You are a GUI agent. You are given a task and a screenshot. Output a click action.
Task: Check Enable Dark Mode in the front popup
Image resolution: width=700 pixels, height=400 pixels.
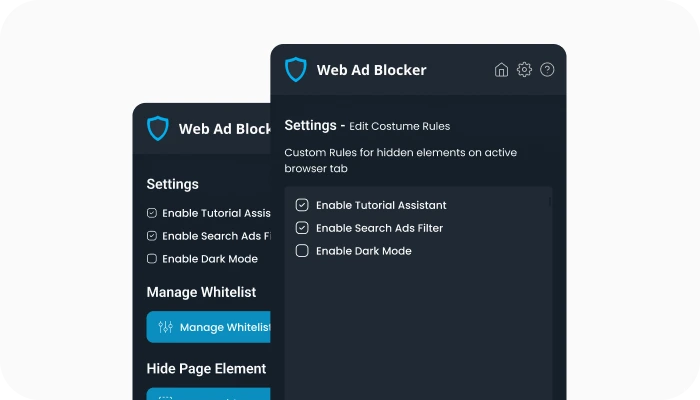click(302, 250)
